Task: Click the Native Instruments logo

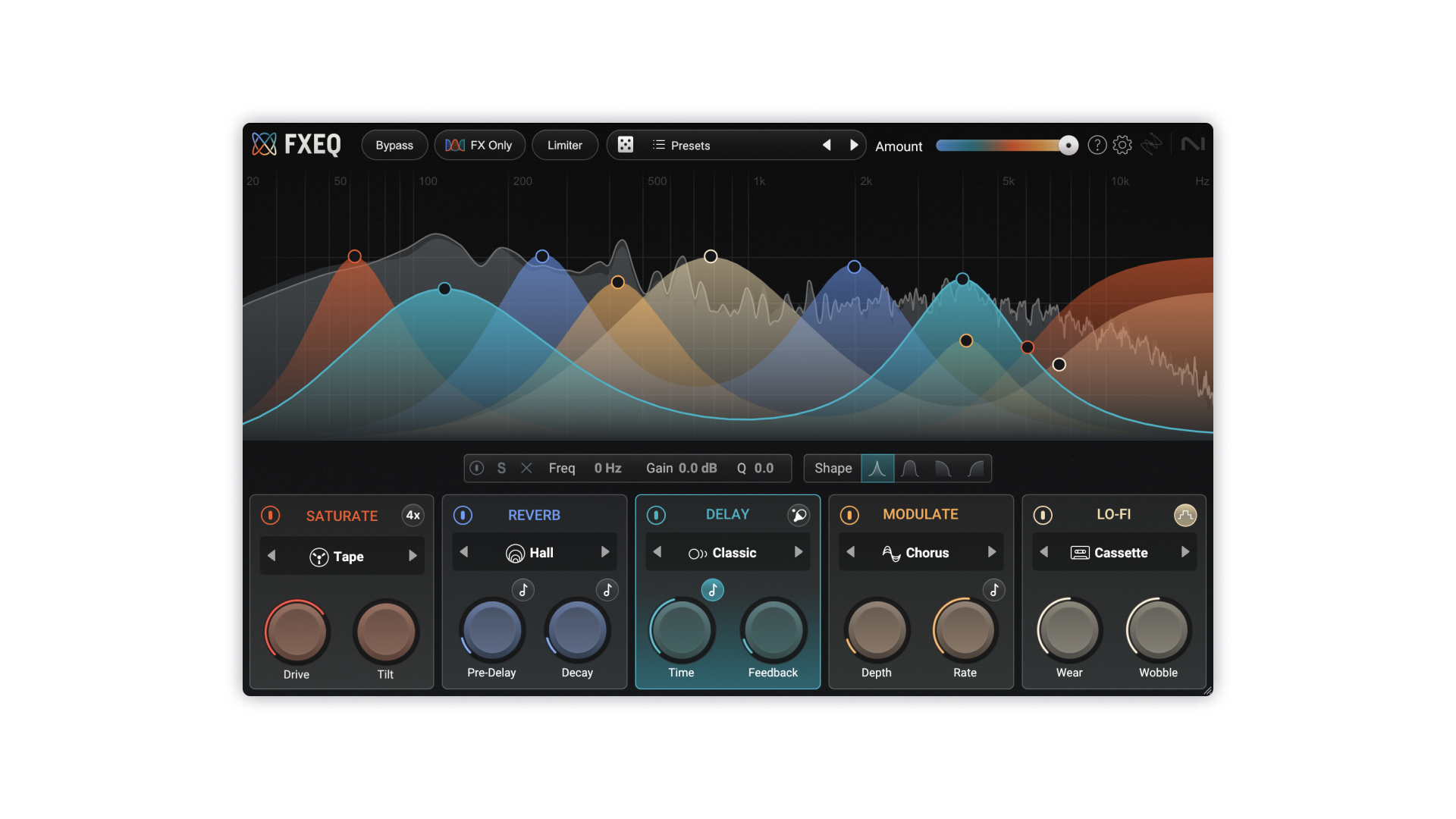Action: click(1192, 144)
